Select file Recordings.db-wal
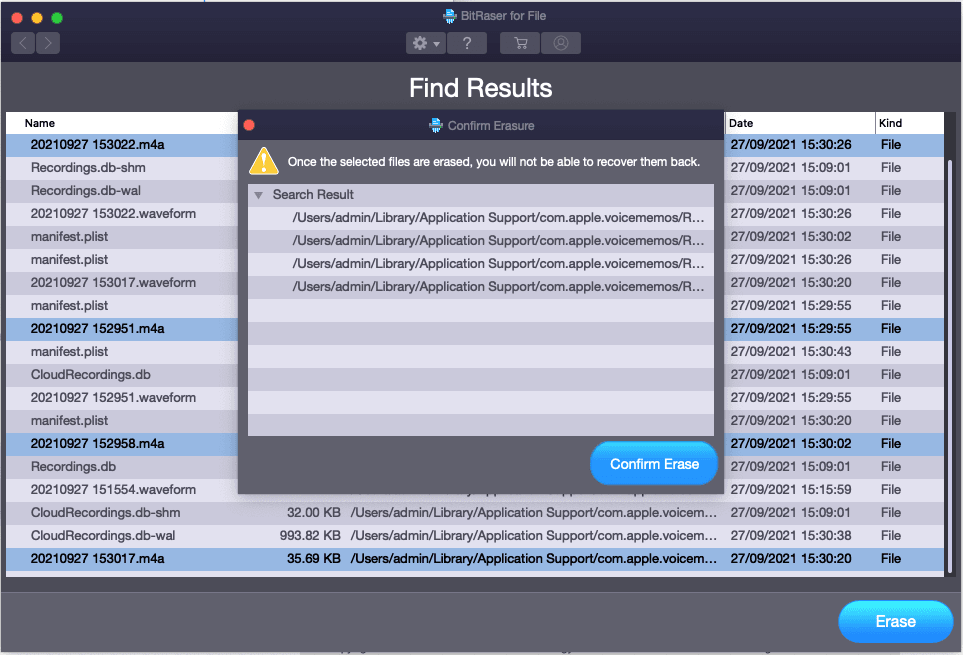This screenshot has height=655, width=963. pyautogui.click(x=85, y=191)
